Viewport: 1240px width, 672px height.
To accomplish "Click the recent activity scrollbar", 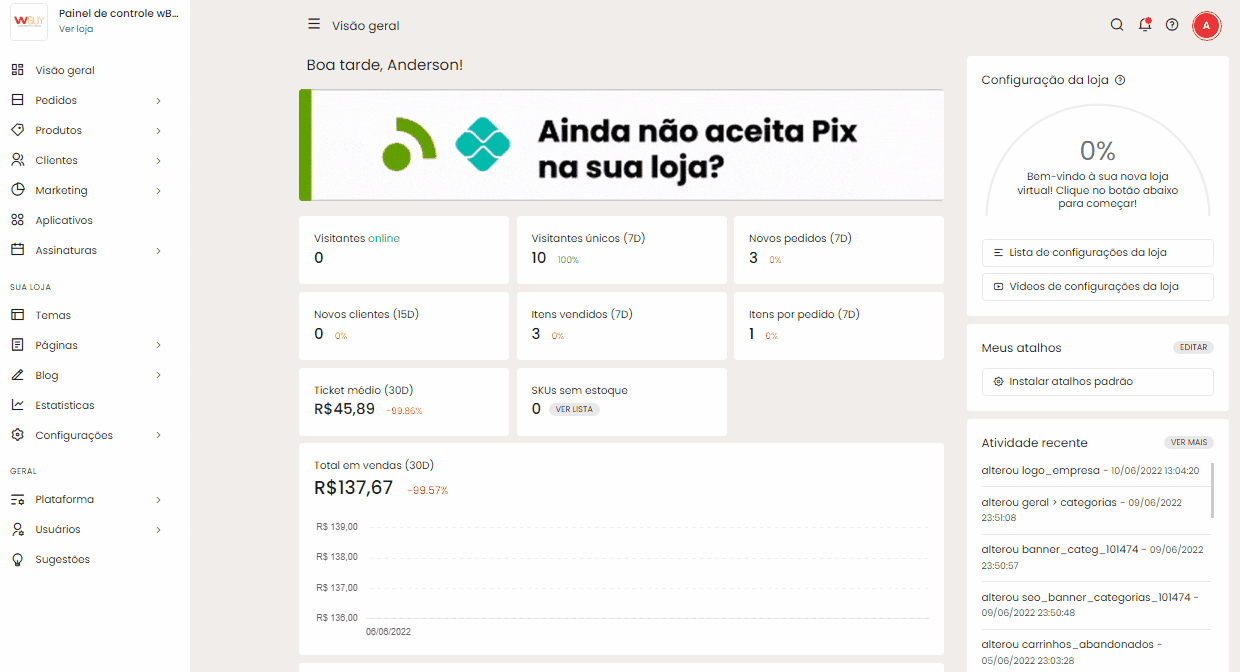I will coord(1213,490).
